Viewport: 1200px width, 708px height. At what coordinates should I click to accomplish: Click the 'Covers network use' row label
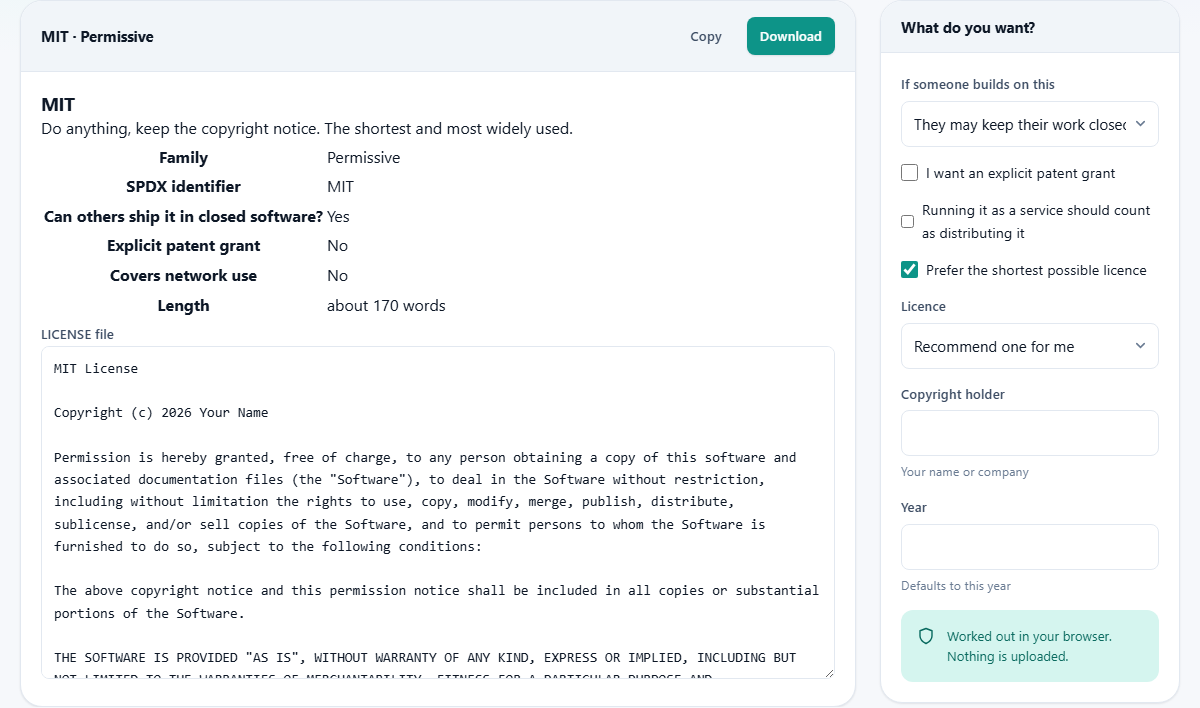(x=183, y=276)
